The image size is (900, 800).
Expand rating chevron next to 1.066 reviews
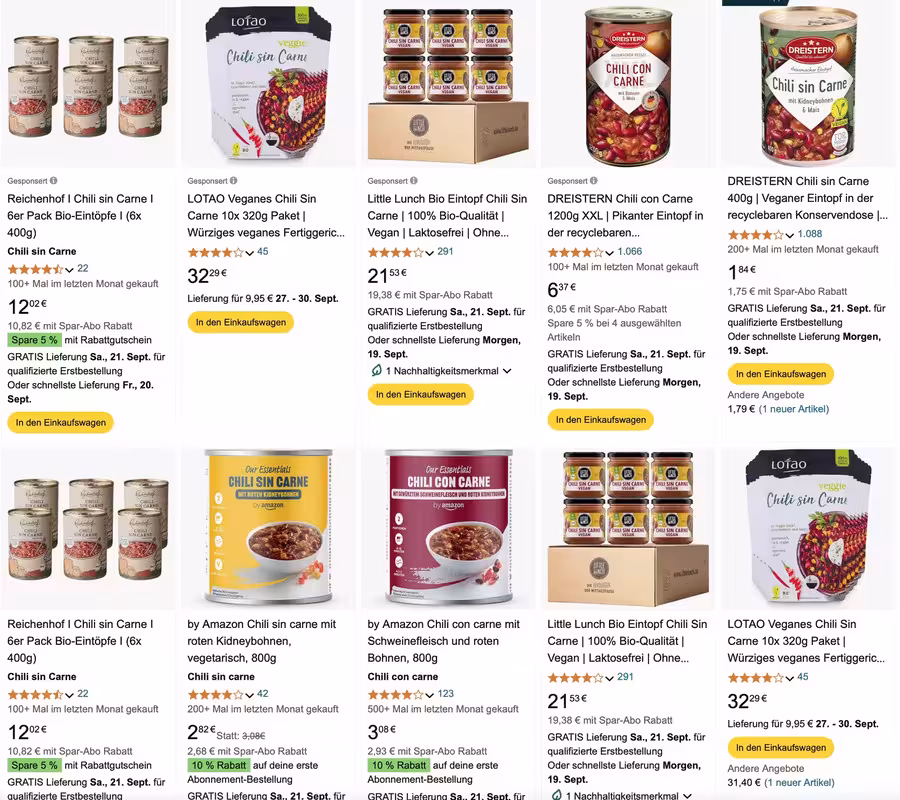(610, 253)
